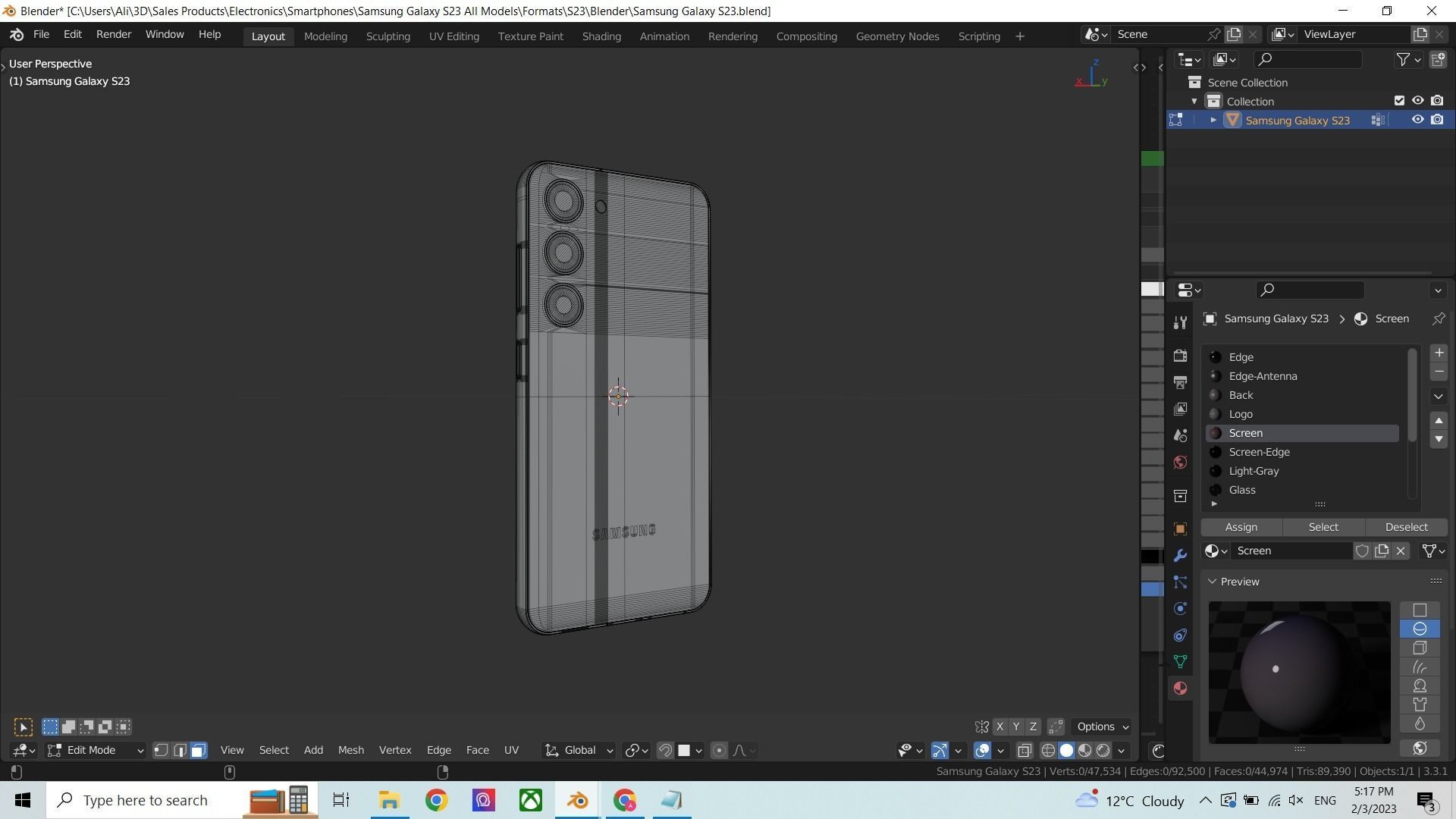Open the Edit Mode dropdown
The image size is (1456, 819).
tap(95, 750)
